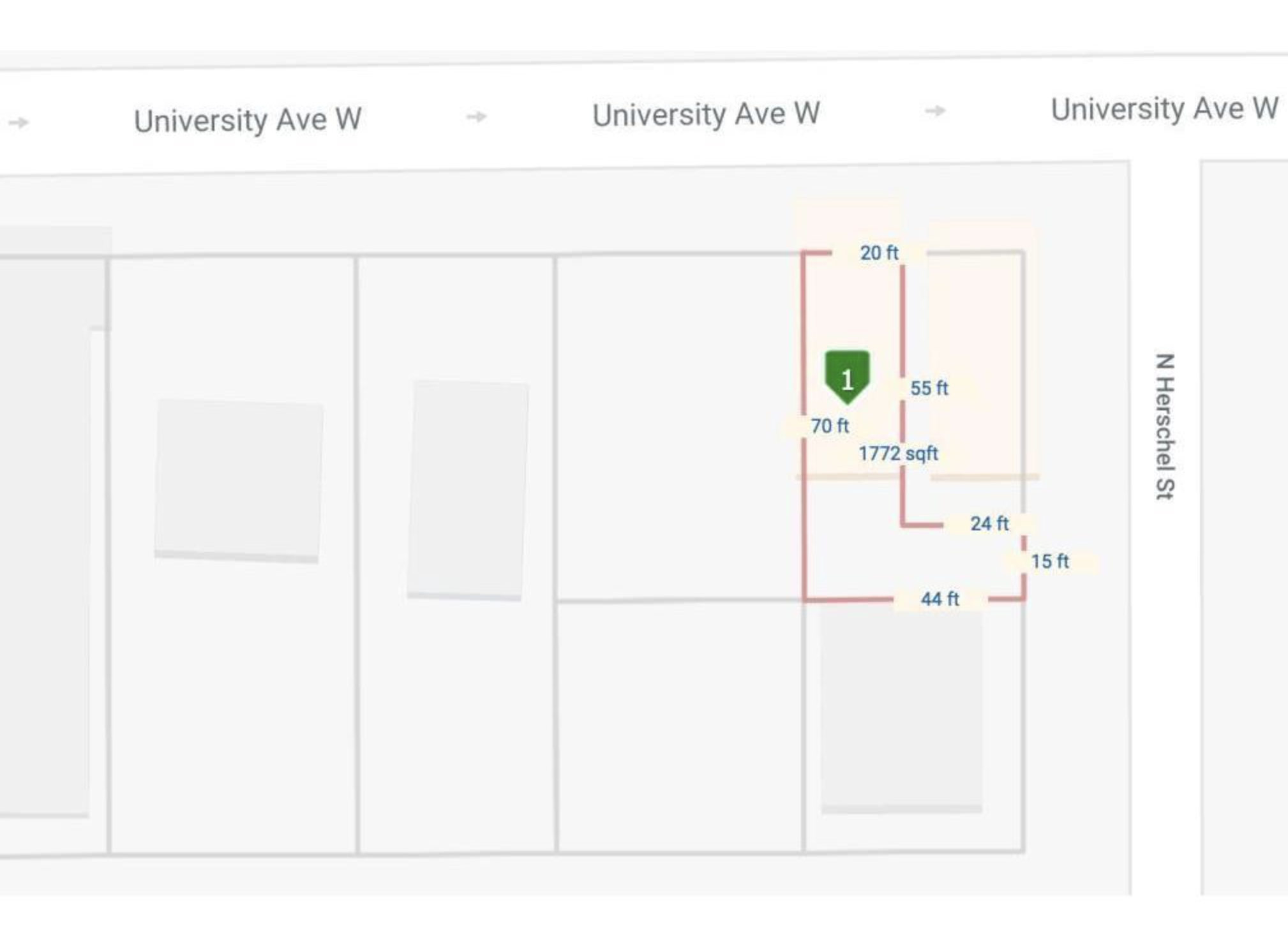Click the N Herschel St street label

(x=1165, y=426)
